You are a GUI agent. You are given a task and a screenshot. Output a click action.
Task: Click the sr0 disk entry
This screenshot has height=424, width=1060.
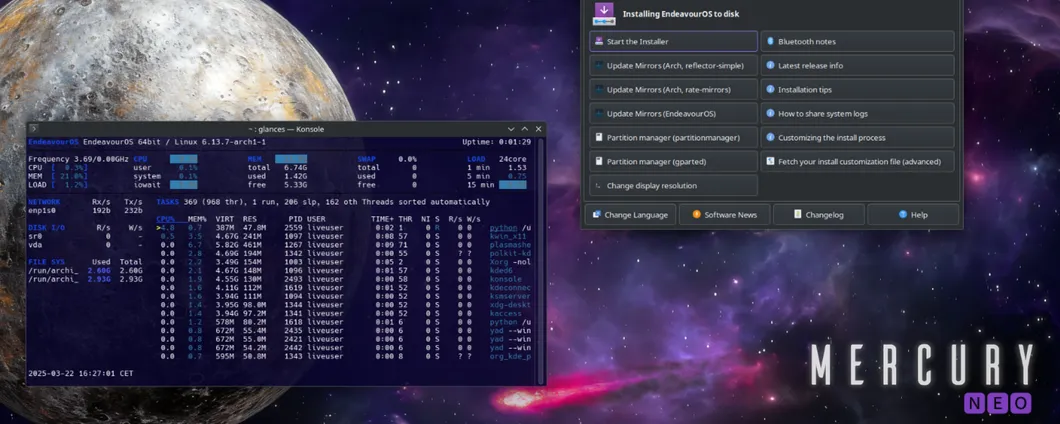click(x=34, y=236)
